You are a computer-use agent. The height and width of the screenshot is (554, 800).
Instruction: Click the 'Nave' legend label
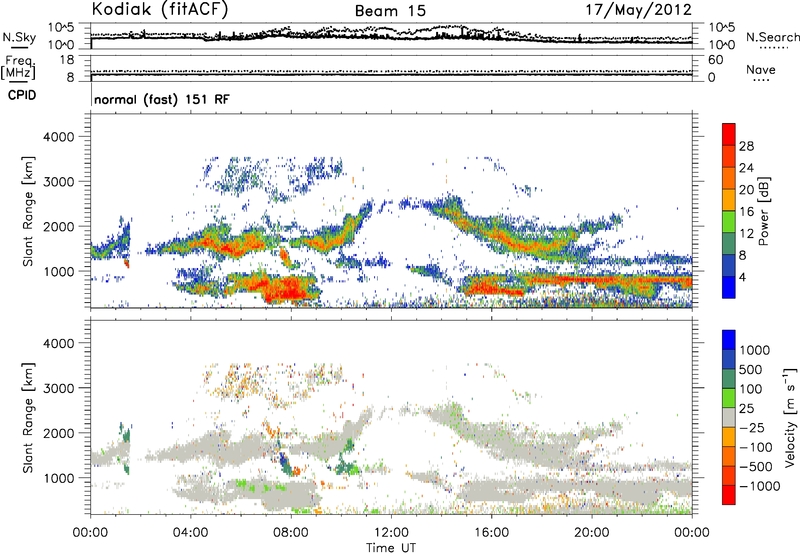761,69
